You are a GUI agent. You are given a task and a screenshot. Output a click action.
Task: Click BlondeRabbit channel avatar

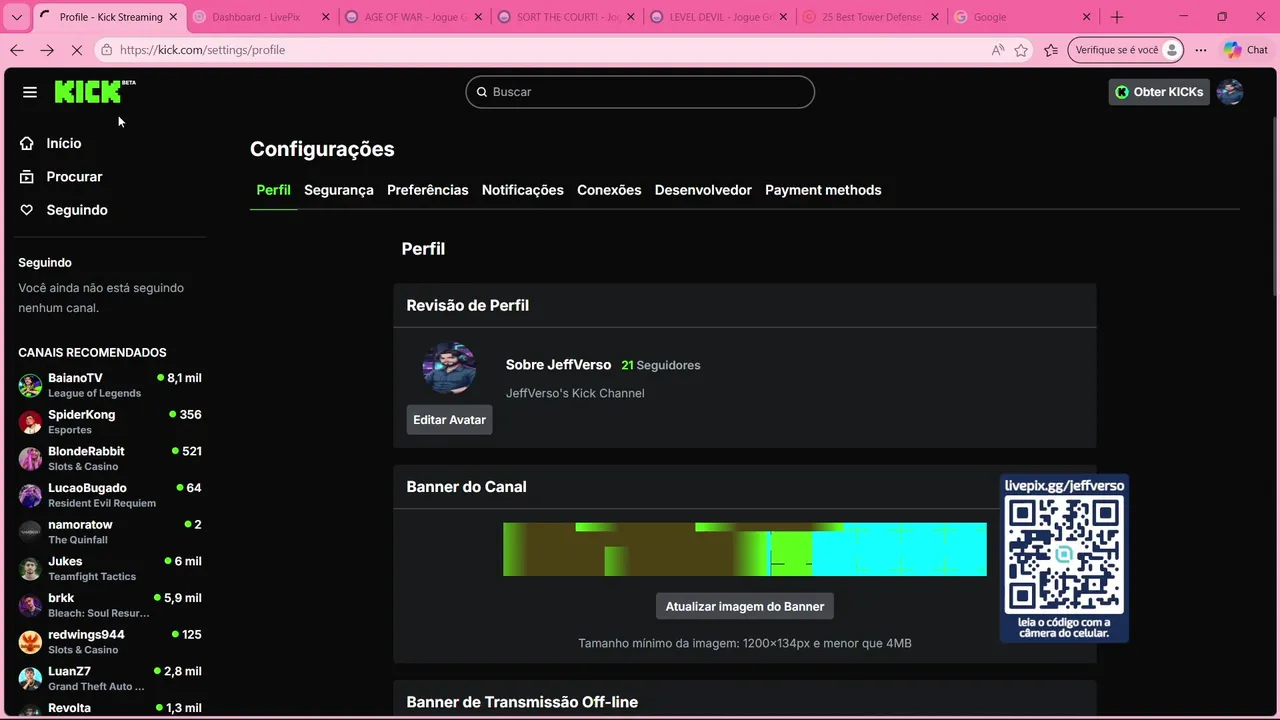click(30, 458)
